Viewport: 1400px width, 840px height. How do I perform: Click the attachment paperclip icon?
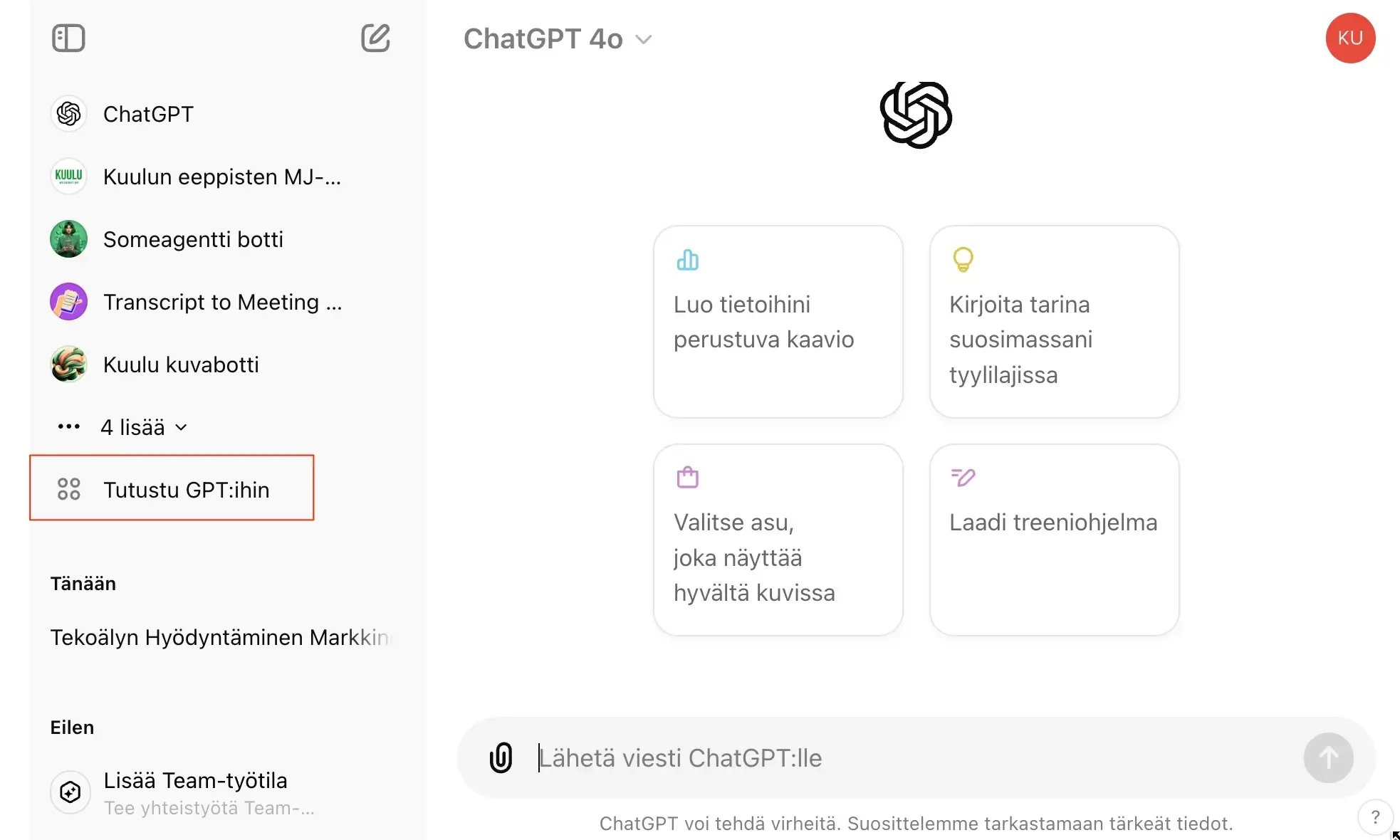pos(502,757)
